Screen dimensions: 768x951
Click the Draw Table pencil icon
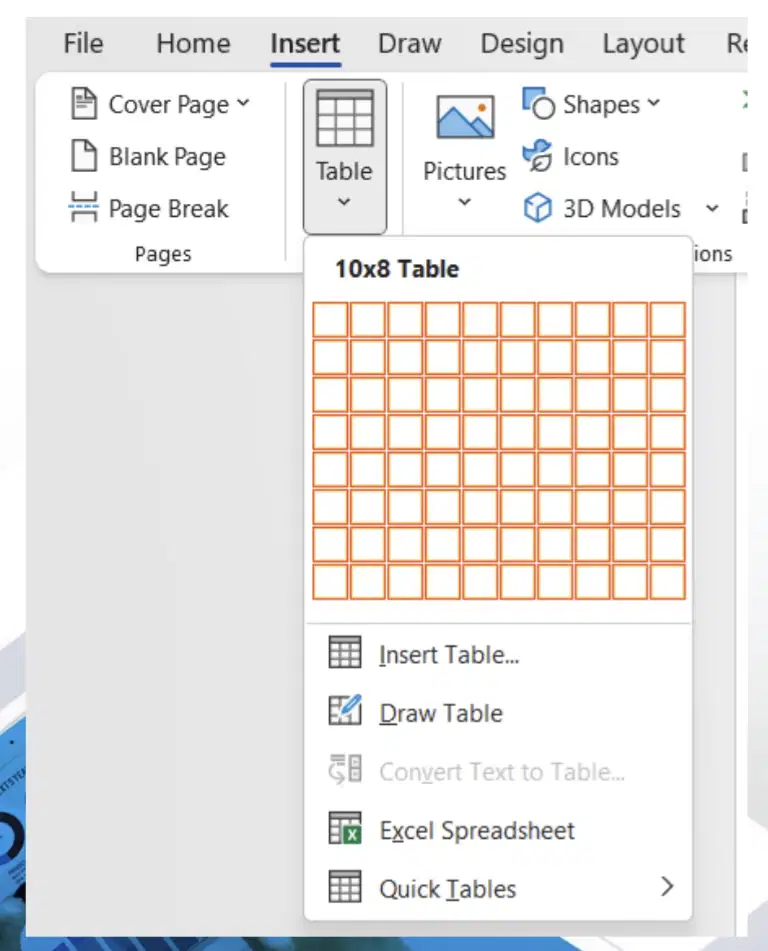345,710
